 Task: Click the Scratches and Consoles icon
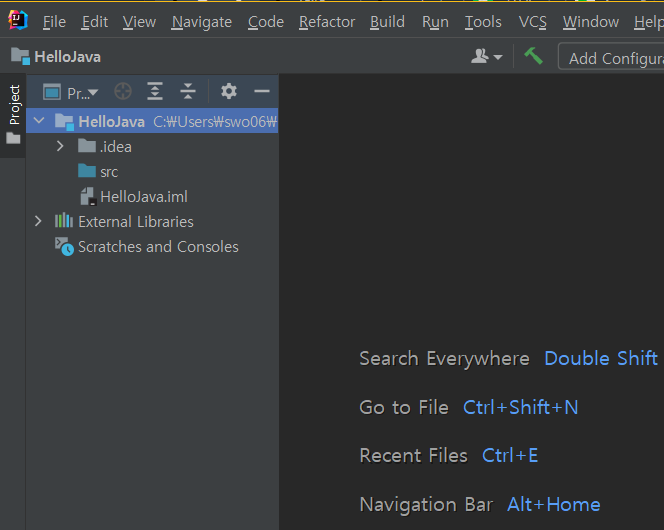click(64, 246)
